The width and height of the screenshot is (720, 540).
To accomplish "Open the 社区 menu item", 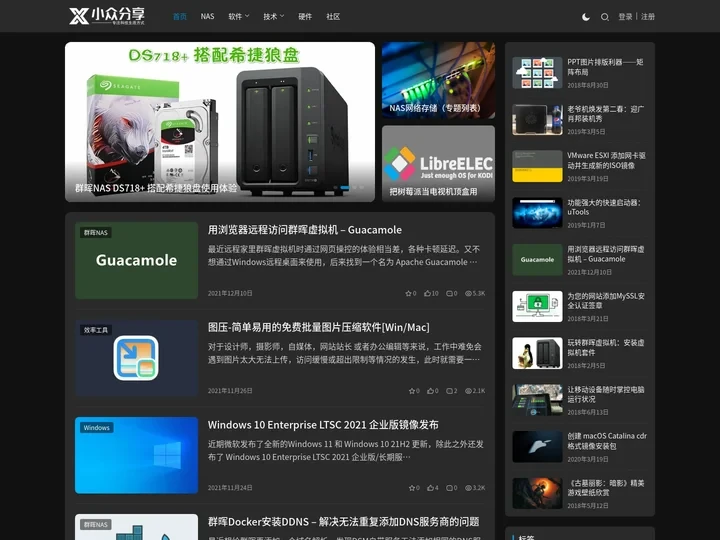I will click(333, 17).
